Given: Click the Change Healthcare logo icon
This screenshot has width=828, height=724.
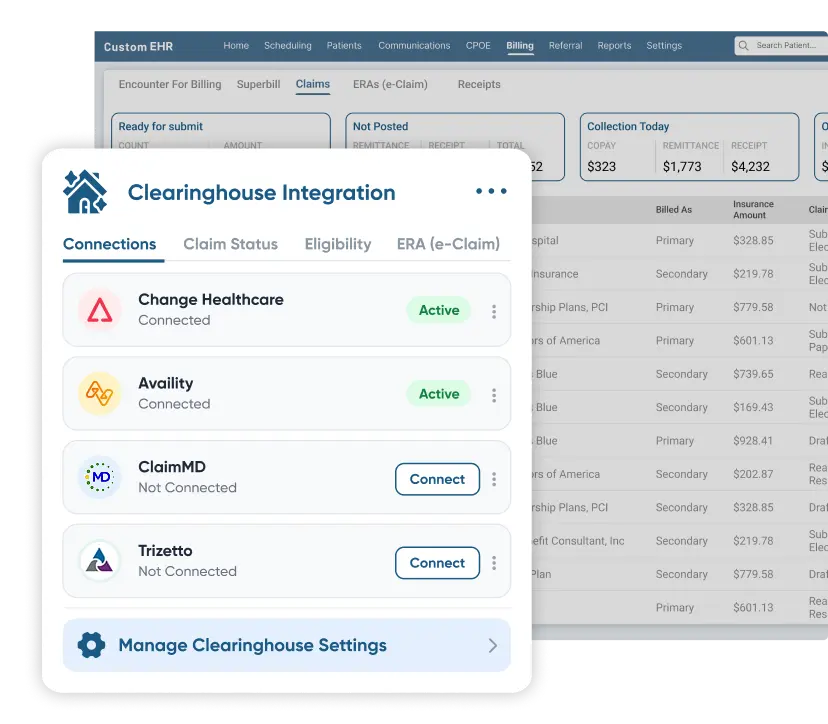Looking at the screenshot, I should 99,310.
